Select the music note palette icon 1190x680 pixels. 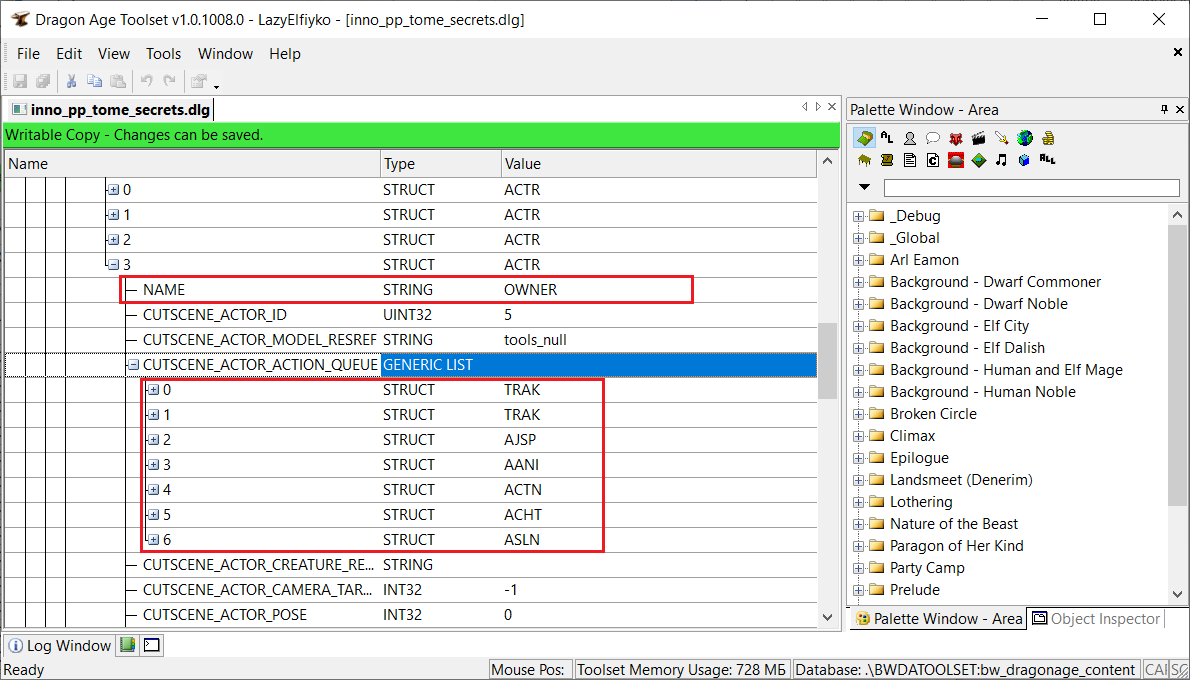1002,160
